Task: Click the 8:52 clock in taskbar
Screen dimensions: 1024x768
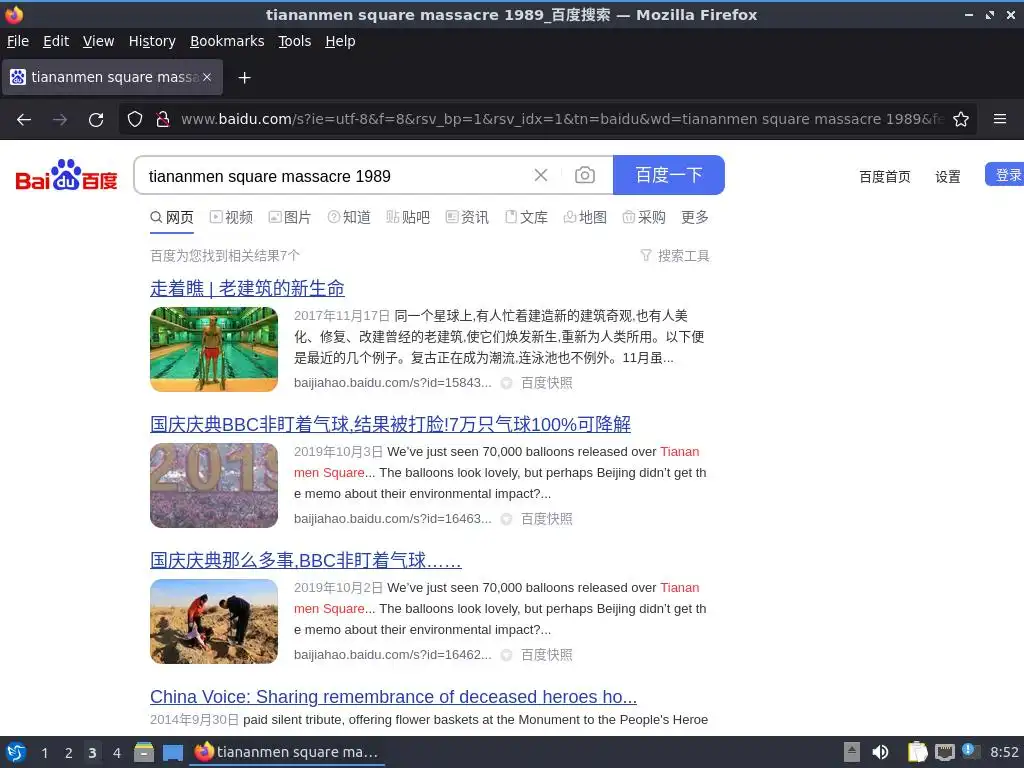Action: 1004,752
